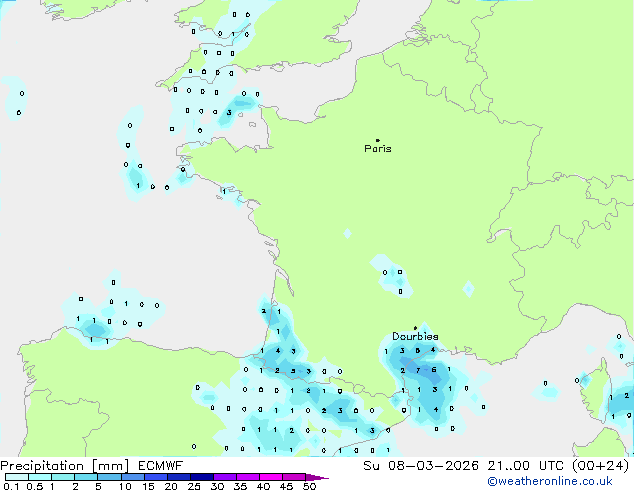Pick the 25–30 mm dark blue legend swatch
Viewport: 634px width, 490px height.
coord(202,477)
